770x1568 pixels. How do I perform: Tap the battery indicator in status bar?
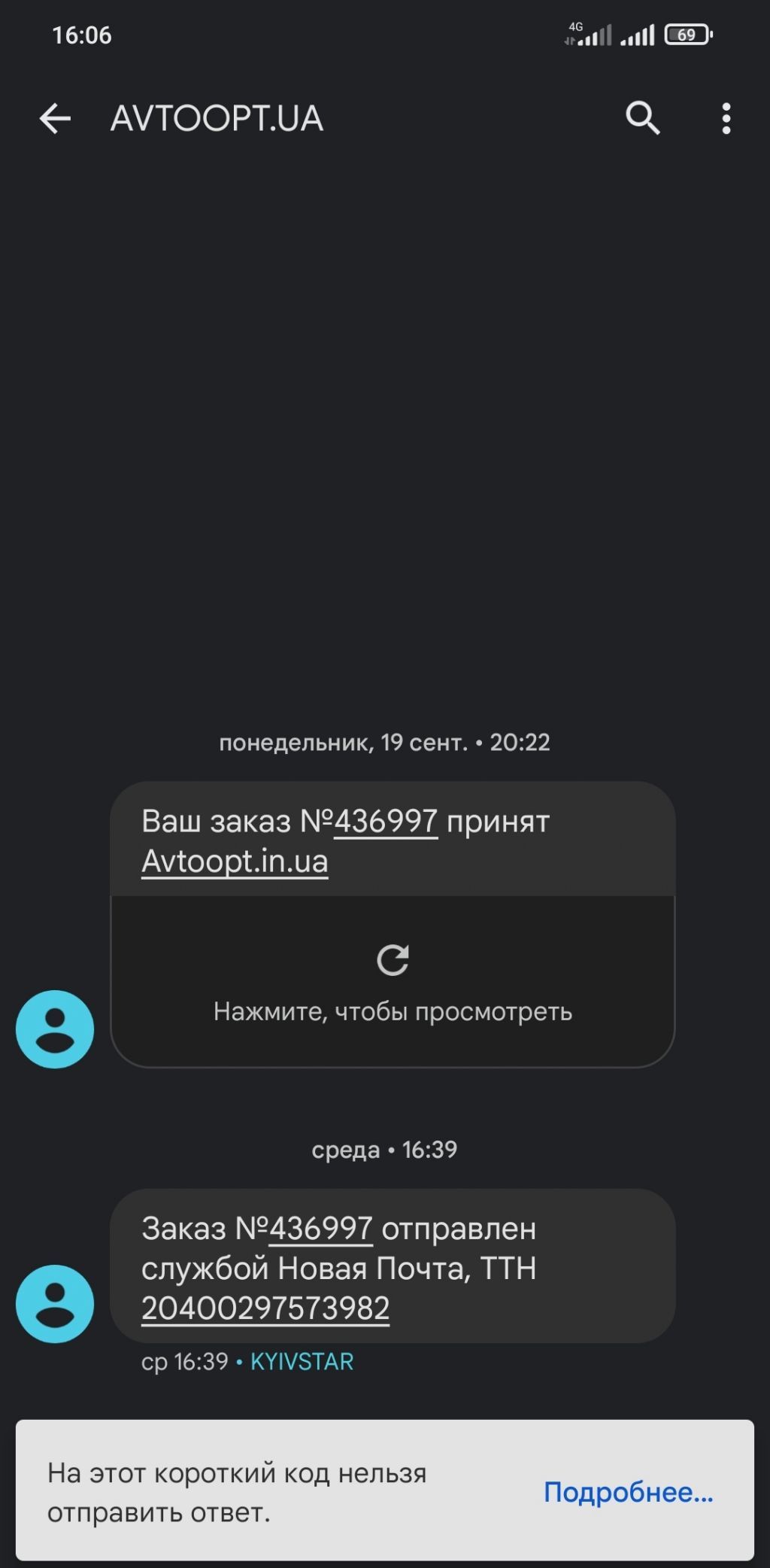[x=688, y=35]
